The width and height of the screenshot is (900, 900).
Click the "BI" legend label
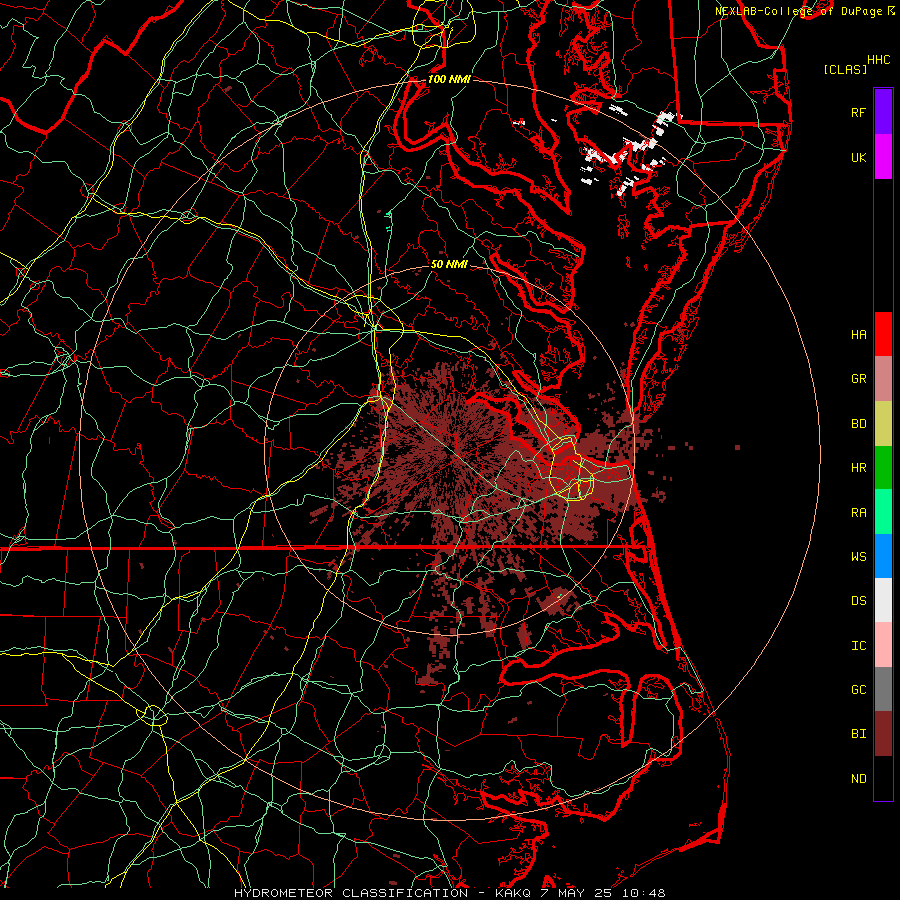point(858,734)
